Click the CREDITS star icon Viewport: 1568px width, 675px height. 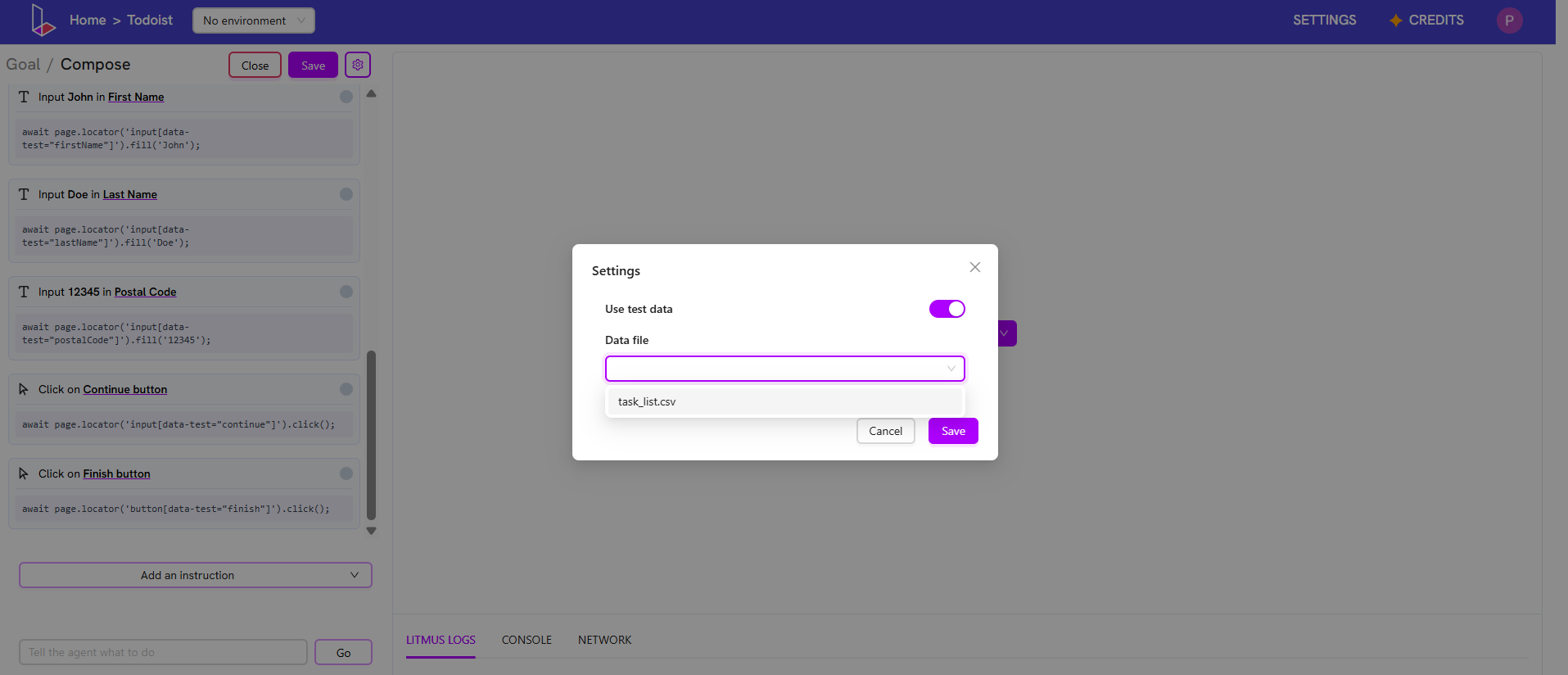(1396, 20)
